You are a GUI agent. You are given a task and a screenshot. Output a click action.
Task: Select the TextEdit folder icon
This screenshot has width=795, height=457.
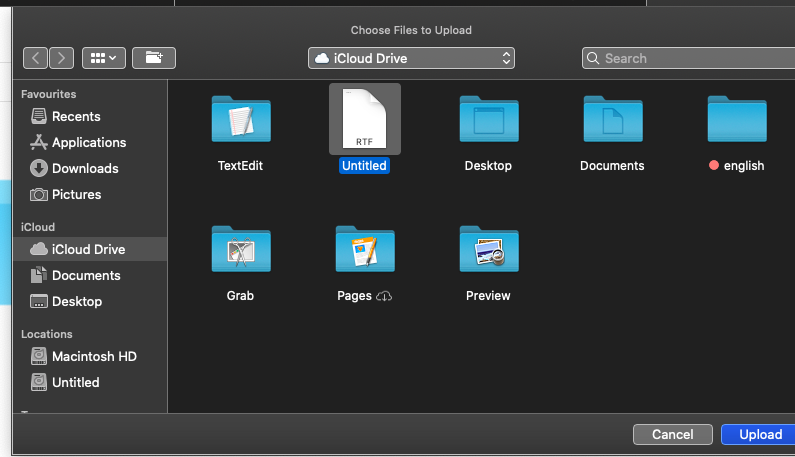pyautogui.click(x=241, y=119)
